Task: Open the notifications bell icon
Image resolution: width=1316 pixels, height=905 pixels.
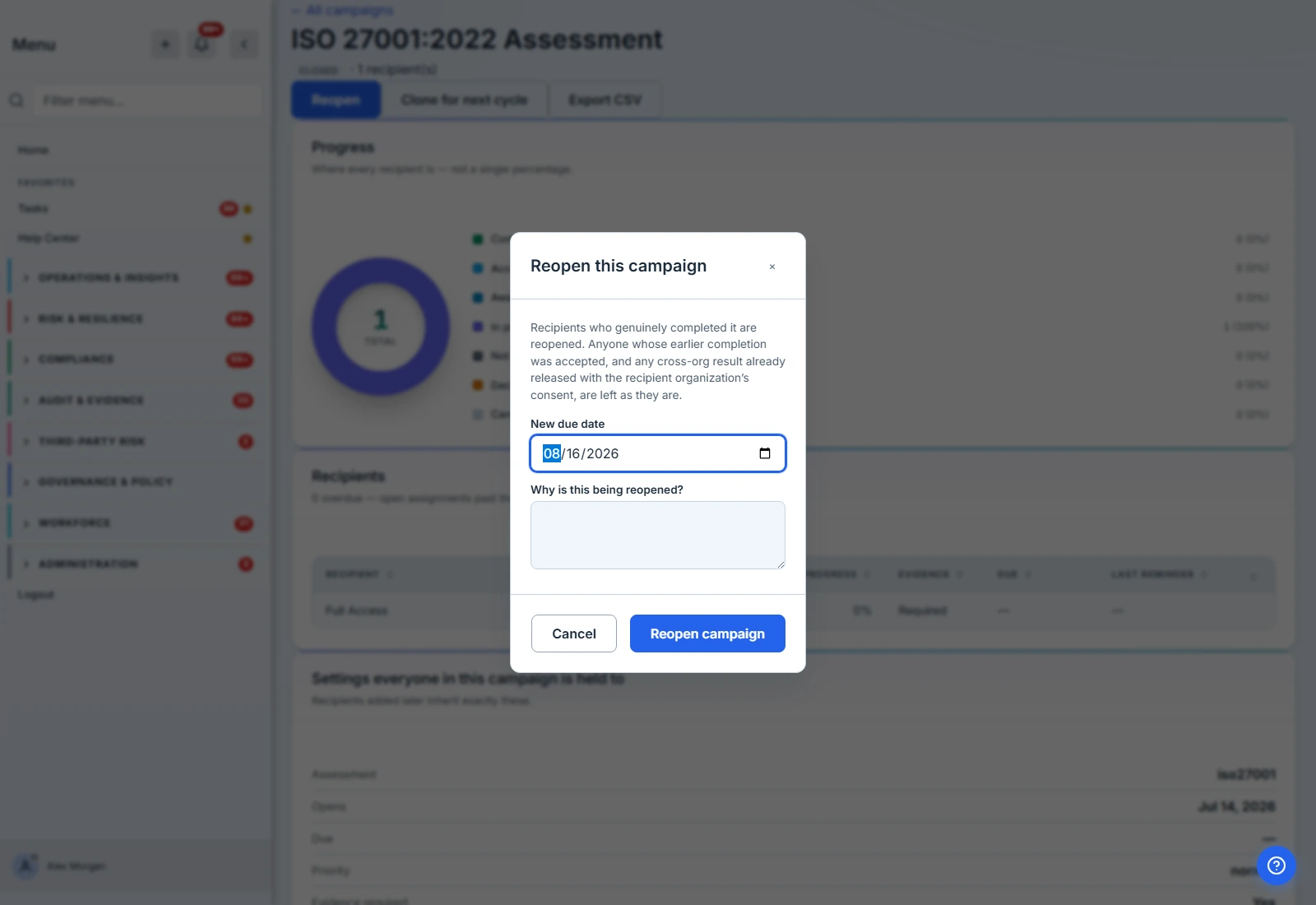Action: pos(202,44)
